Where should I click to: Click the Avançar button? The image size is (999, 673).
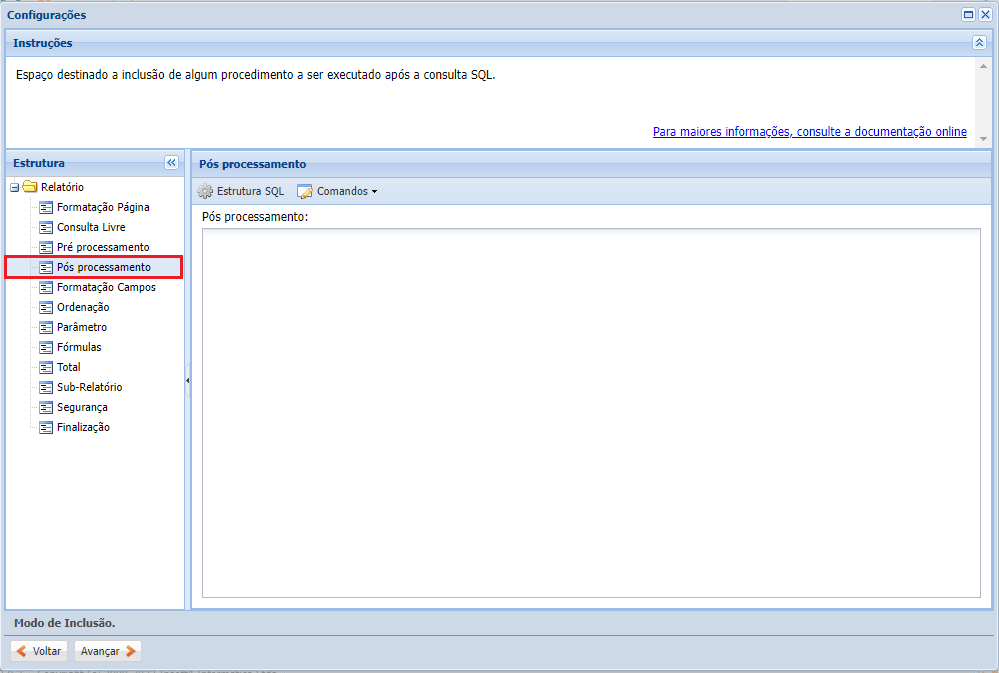(106, 650)
